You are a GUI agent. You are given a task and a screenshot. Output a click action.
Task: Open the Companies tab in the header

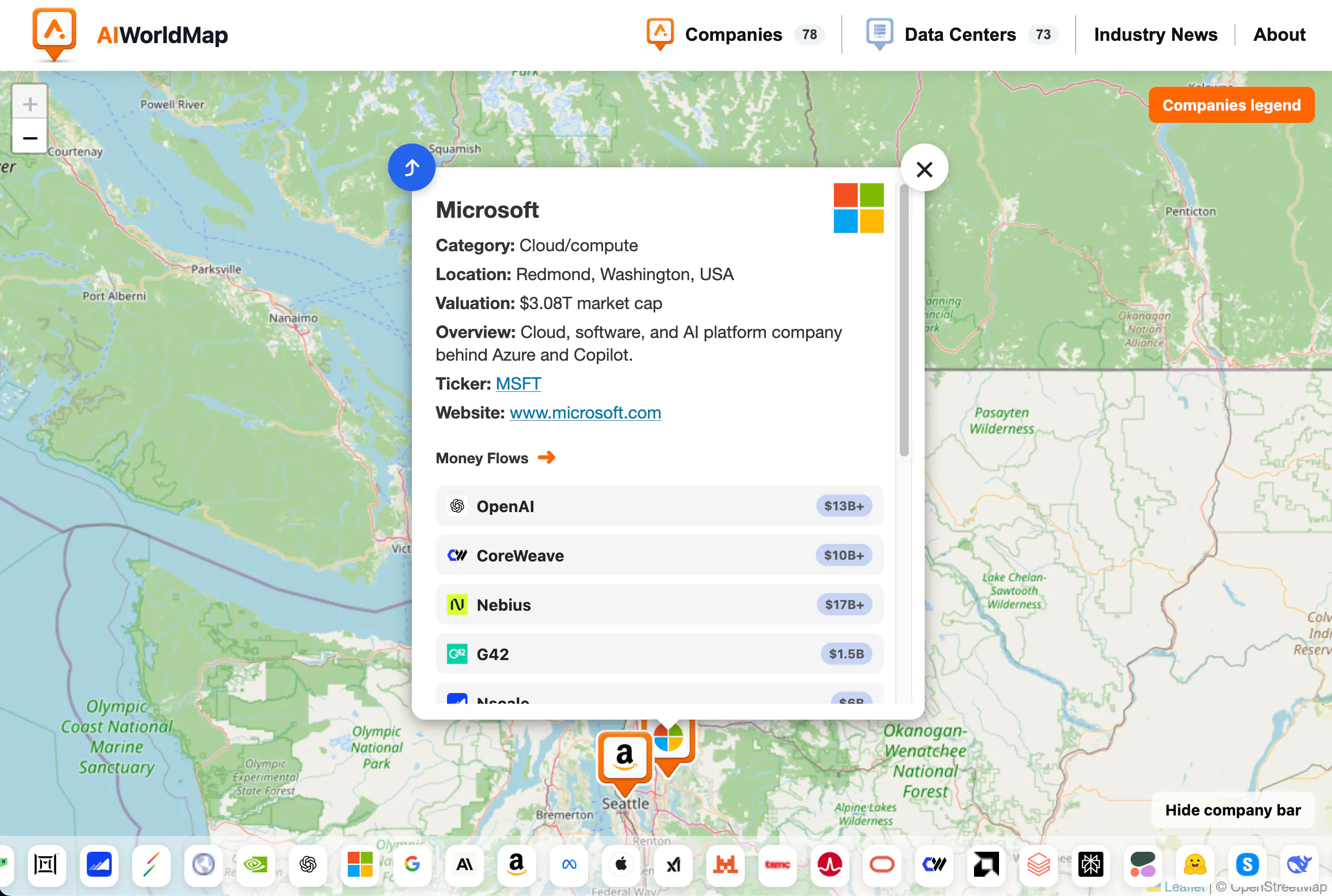[735, 34]
